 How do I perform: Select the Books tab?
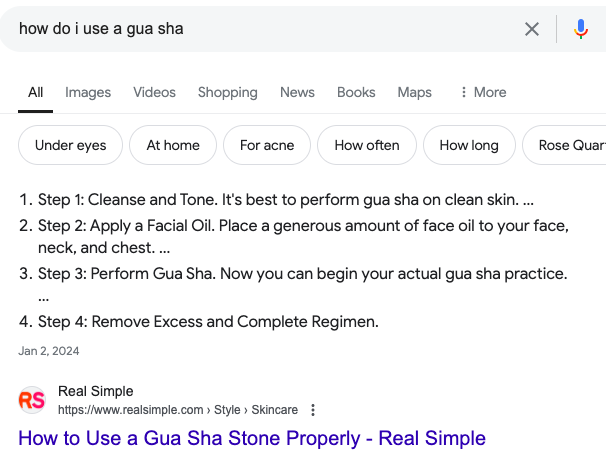(x=356, y=92)
